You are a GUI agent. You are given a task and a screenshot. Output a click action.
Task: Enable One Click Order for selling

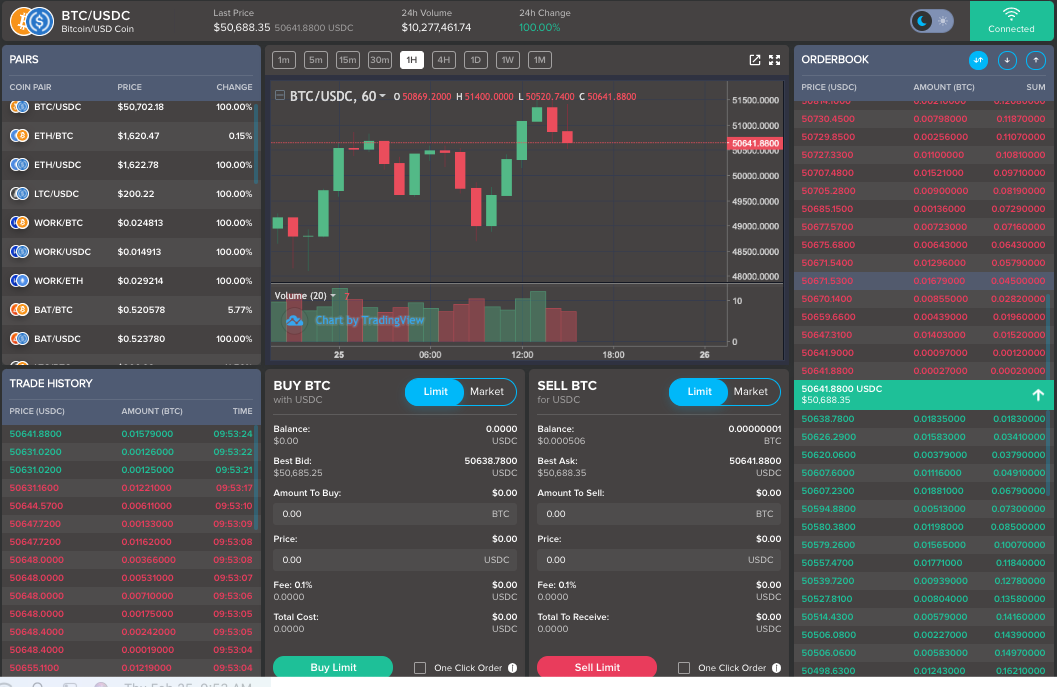coord(684,668)
